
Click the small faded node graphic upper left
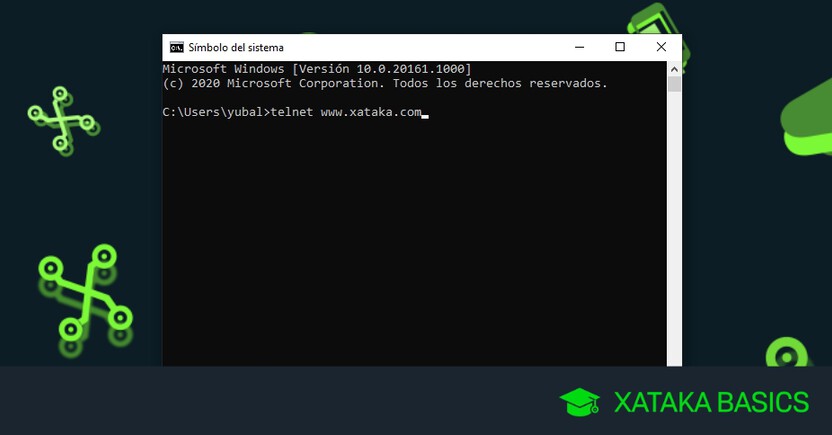pyautogui.click(x=61, y=118)
